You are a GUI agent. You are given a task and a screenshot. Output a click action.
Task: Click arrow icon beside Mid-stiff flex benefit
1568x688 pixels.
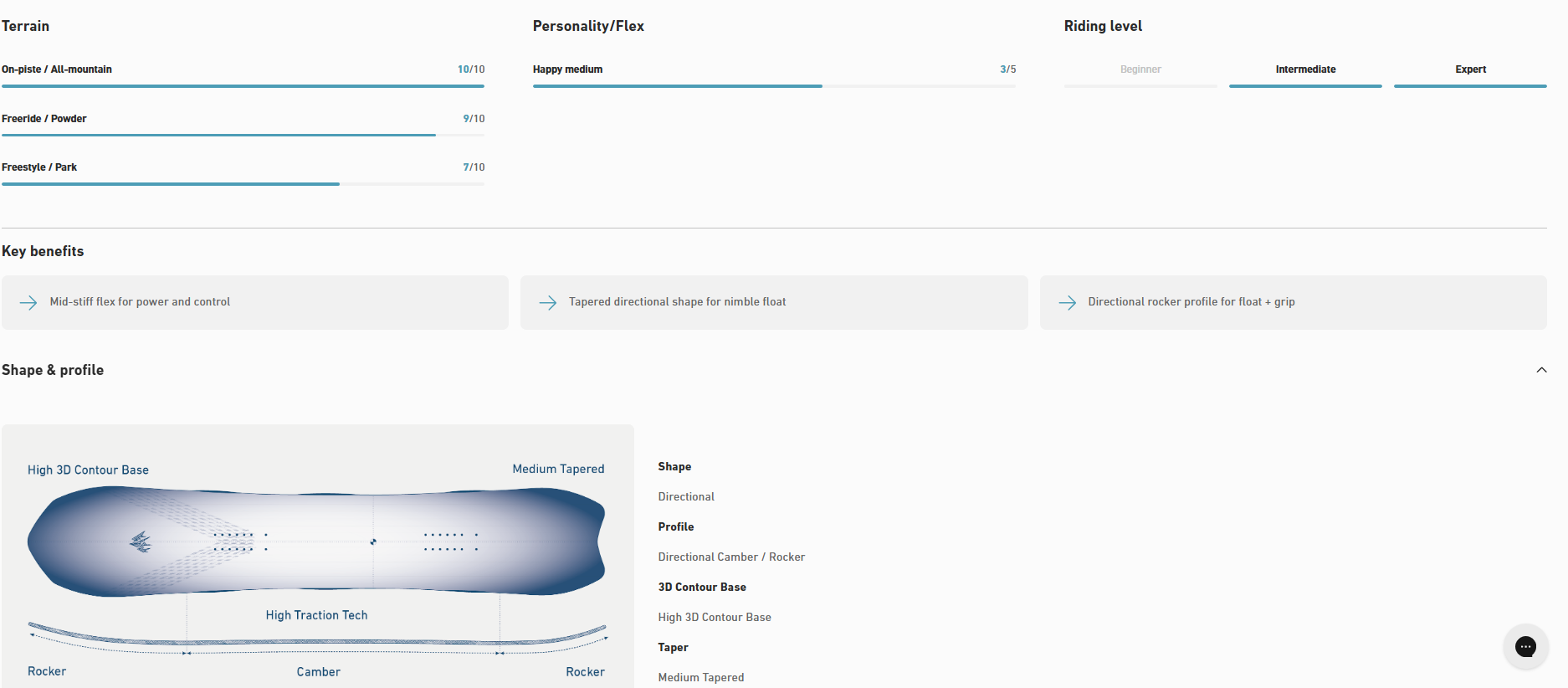[28, 302]
